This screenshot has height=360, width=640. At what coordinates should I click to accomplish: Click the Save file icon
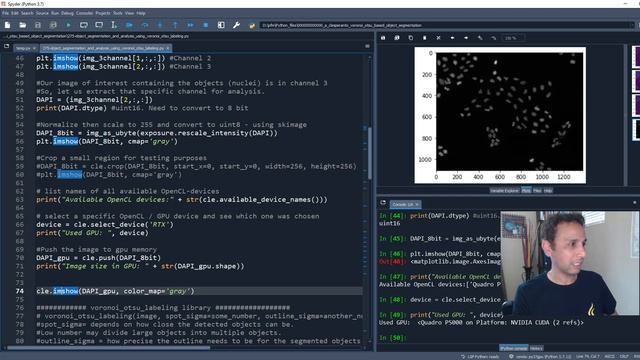click(38, 25)
